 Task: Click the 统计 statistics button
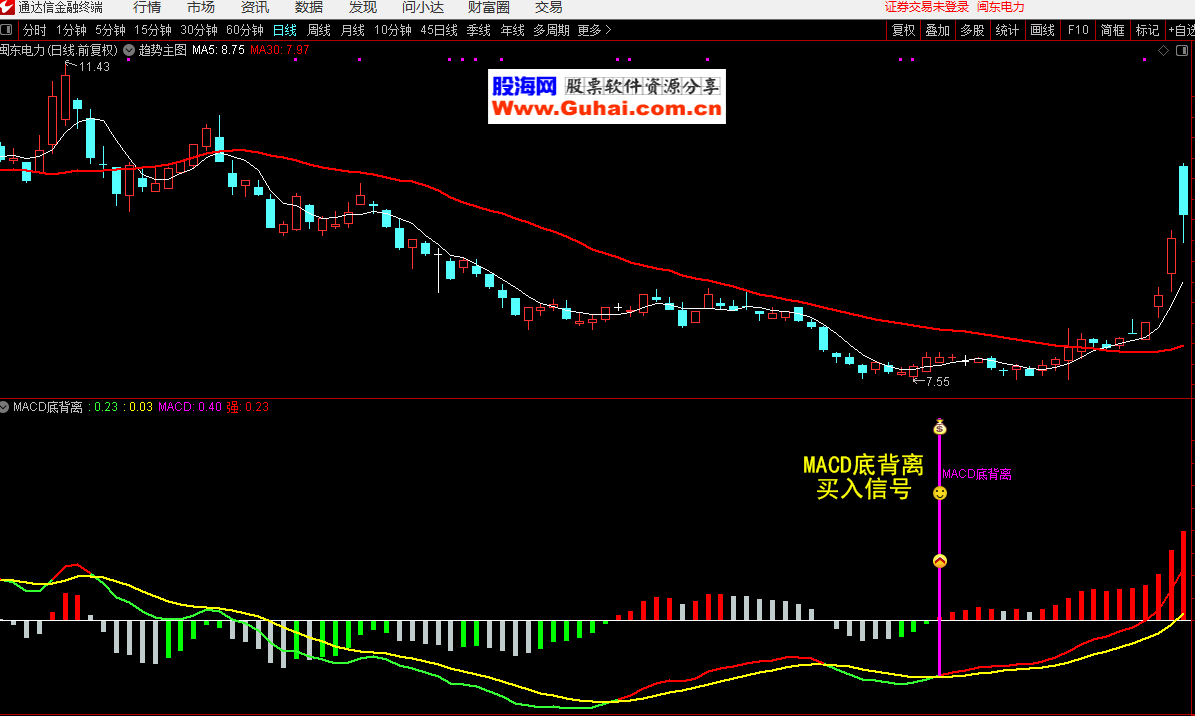pos(1007,31)
